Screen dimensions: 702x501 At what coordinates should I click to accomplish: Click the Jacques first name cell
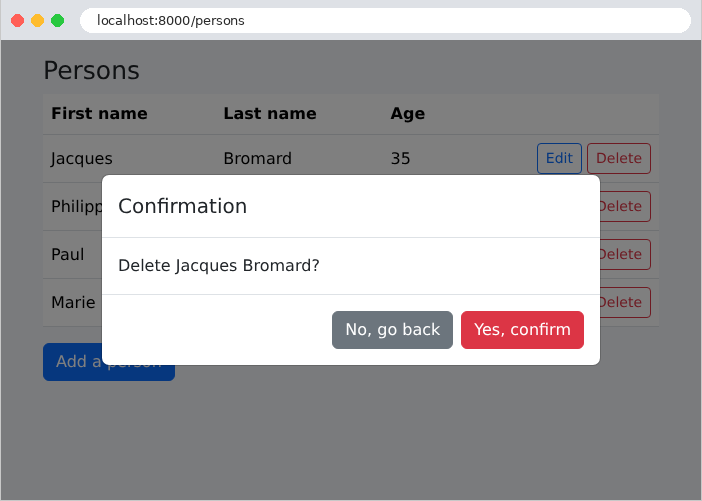point(81,158)
